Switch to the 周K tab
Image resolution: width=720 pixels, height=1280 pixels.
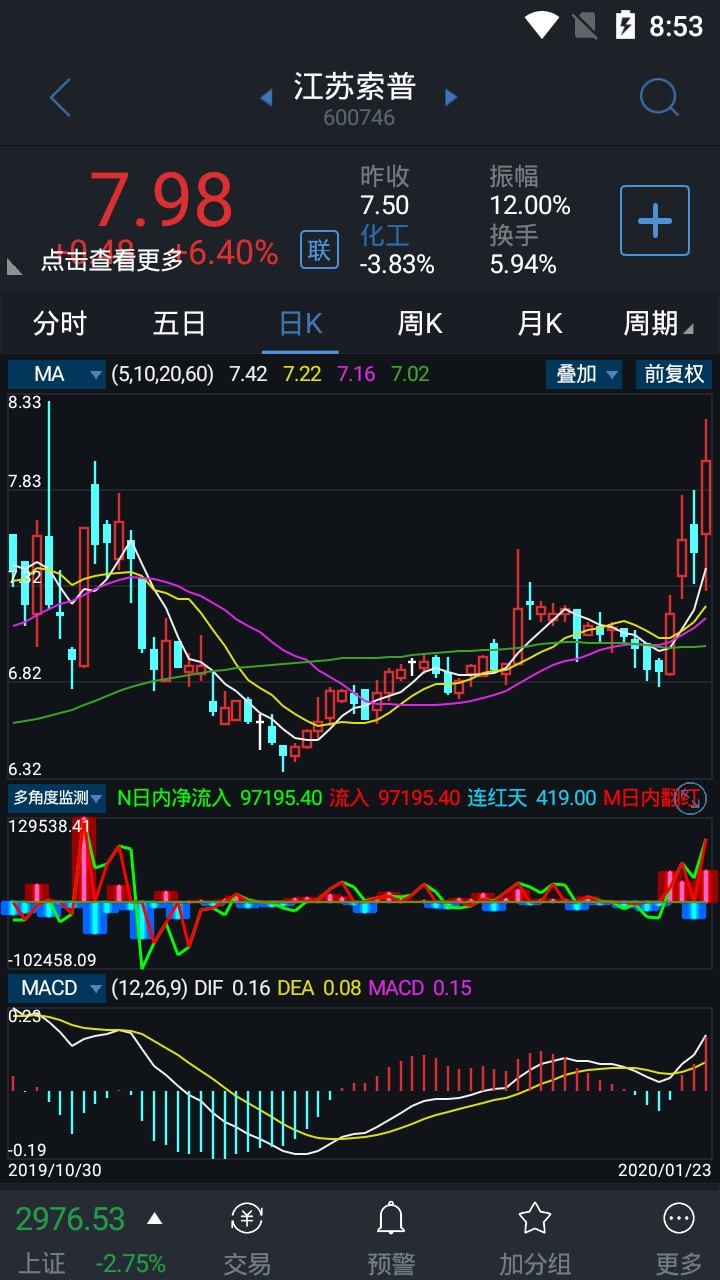coord(420,323)
